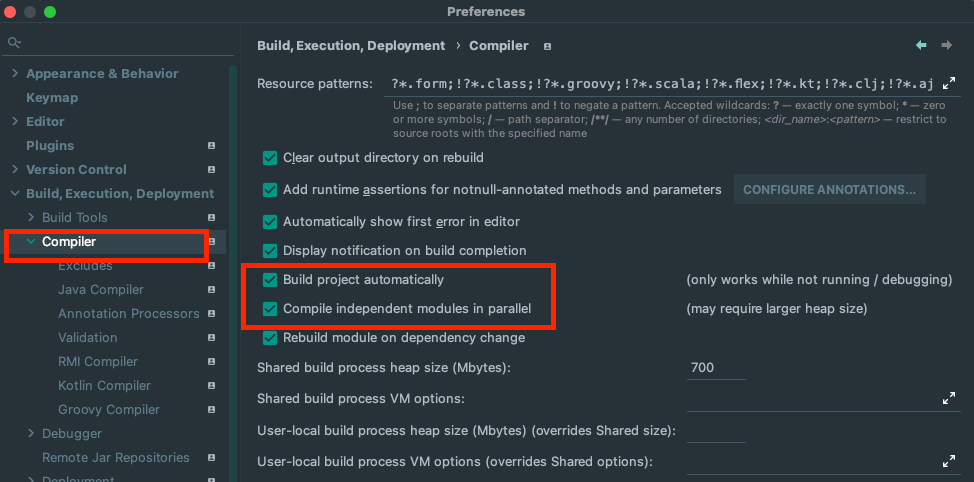Click the Shared build heap size field
This screenshot has height=482, width=974.
pyautogui.click(x=716, y=367)
